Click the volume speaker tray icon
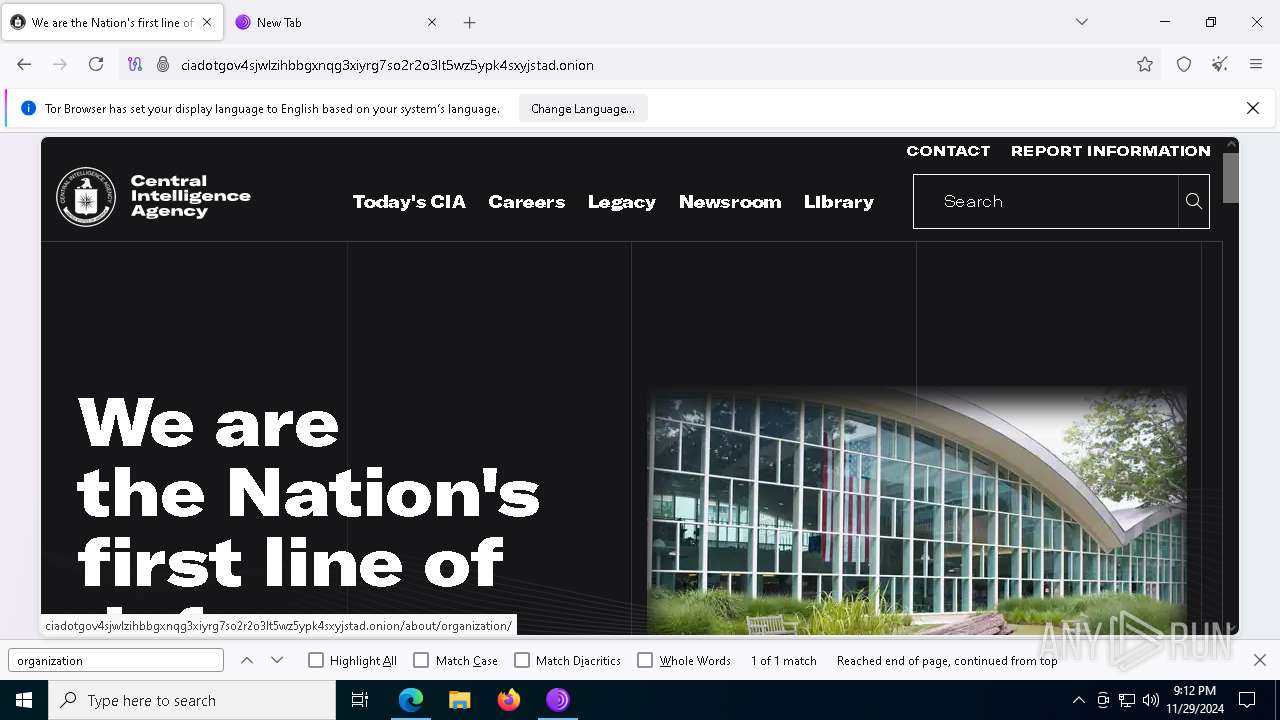 (1151, 700)
